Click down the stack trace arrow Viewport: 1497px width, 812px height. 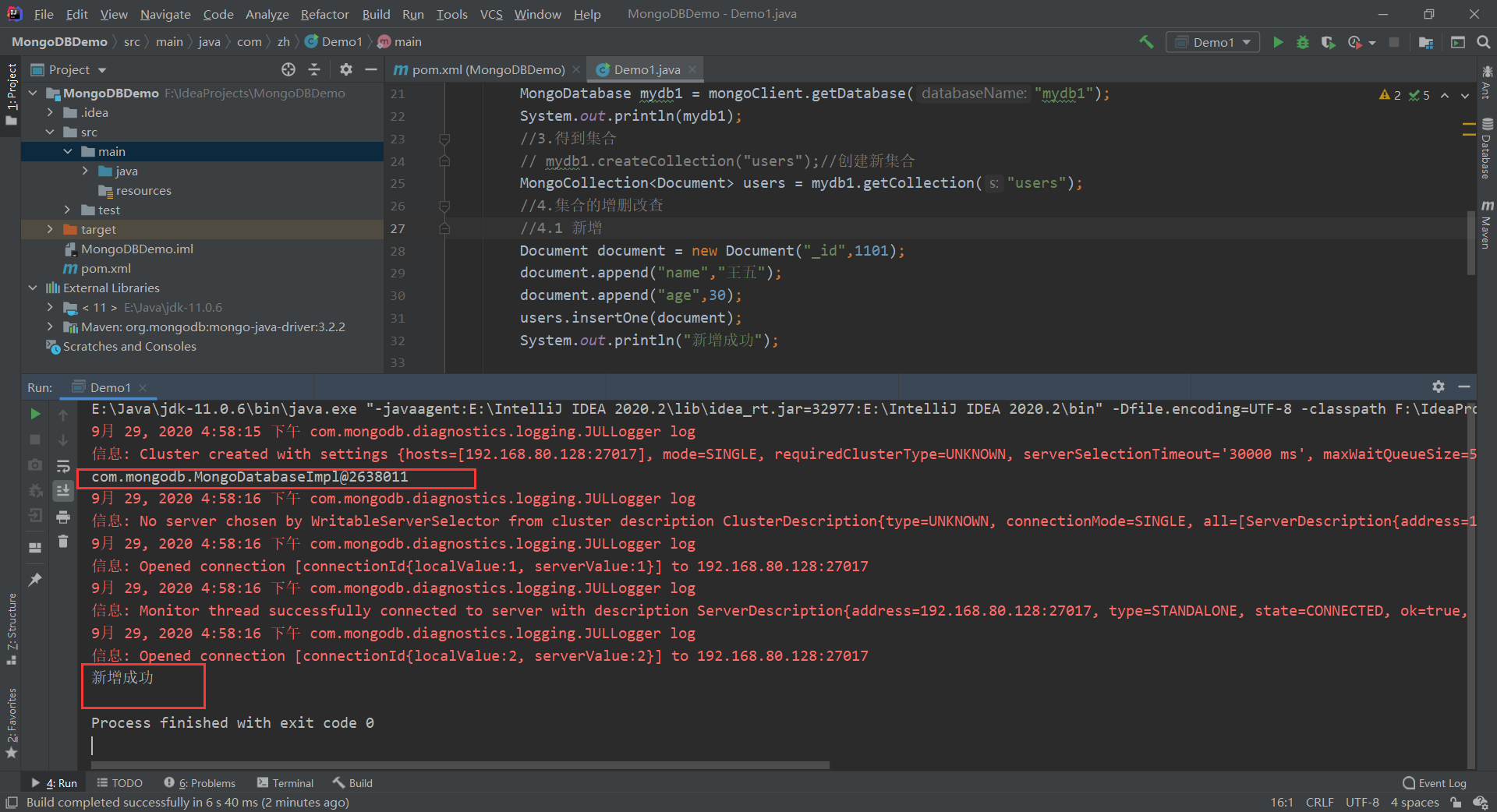[63, 440]
